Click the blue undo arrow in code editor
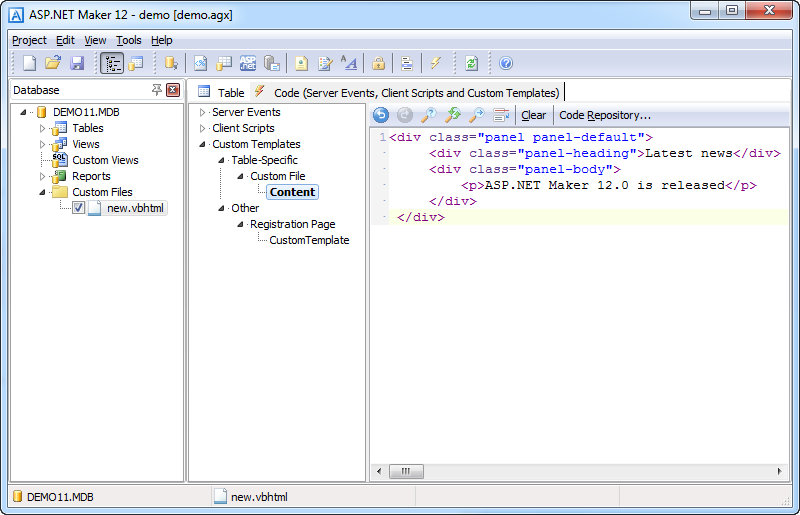Image resolution: width=800 pixels, height=515 pixels. pyautogui.click(x=381, y=115)
